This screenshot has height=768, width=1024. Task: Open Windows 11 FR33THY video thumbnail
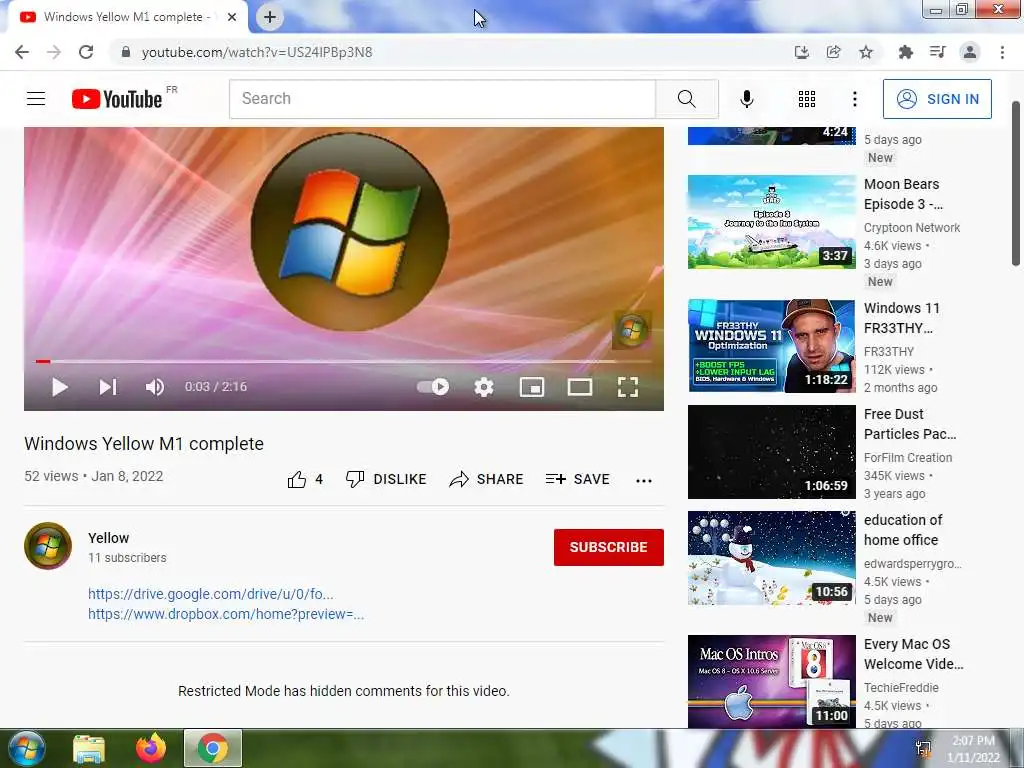772,346
